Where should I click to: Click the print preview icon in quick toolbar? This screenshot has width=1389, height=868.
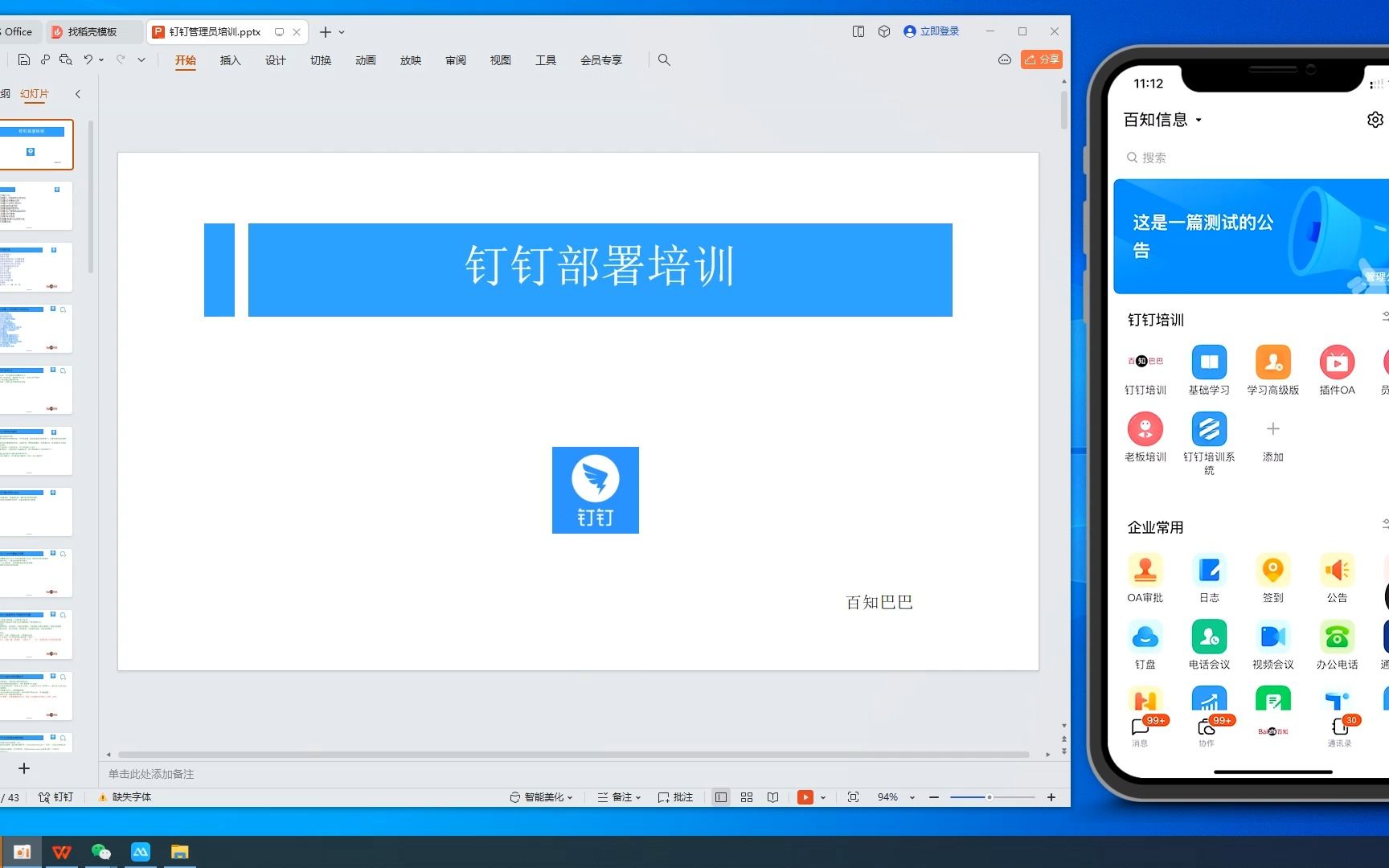[x=66, y=59]
